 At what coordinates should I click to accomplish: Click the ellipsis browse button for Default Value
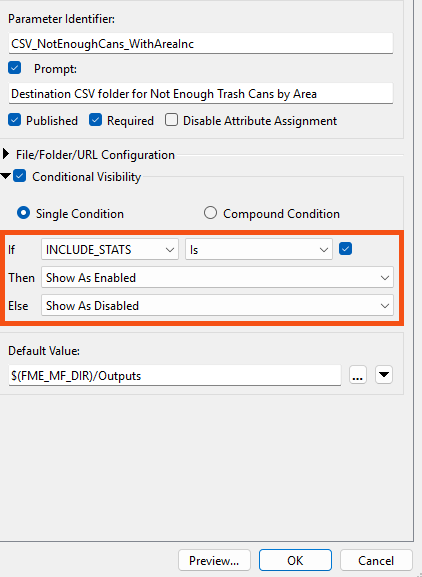358,375
